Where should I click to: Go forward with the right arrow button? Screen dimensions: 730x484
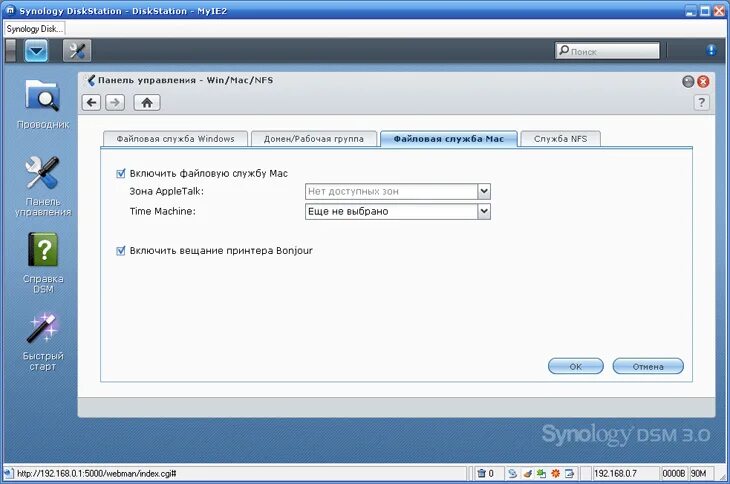click(x=115, y=102)
